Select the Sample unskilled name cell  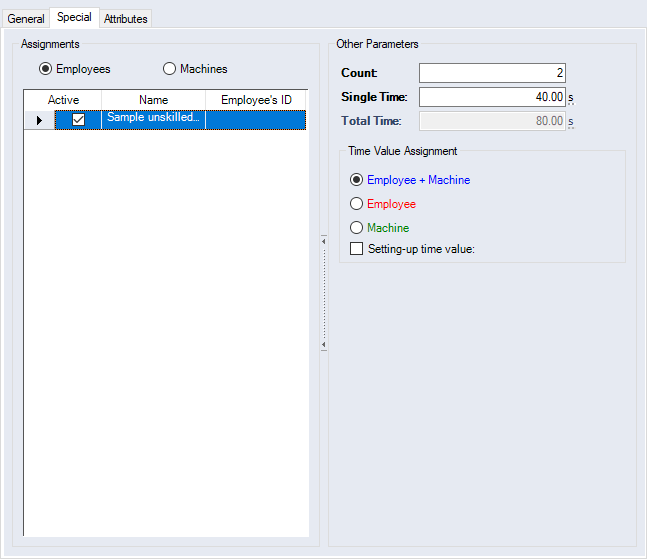coord(153,119)
